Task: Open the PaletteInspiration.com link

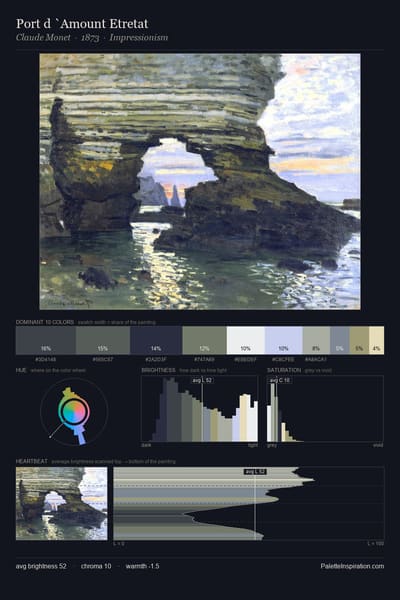Action: click(352, 566)
